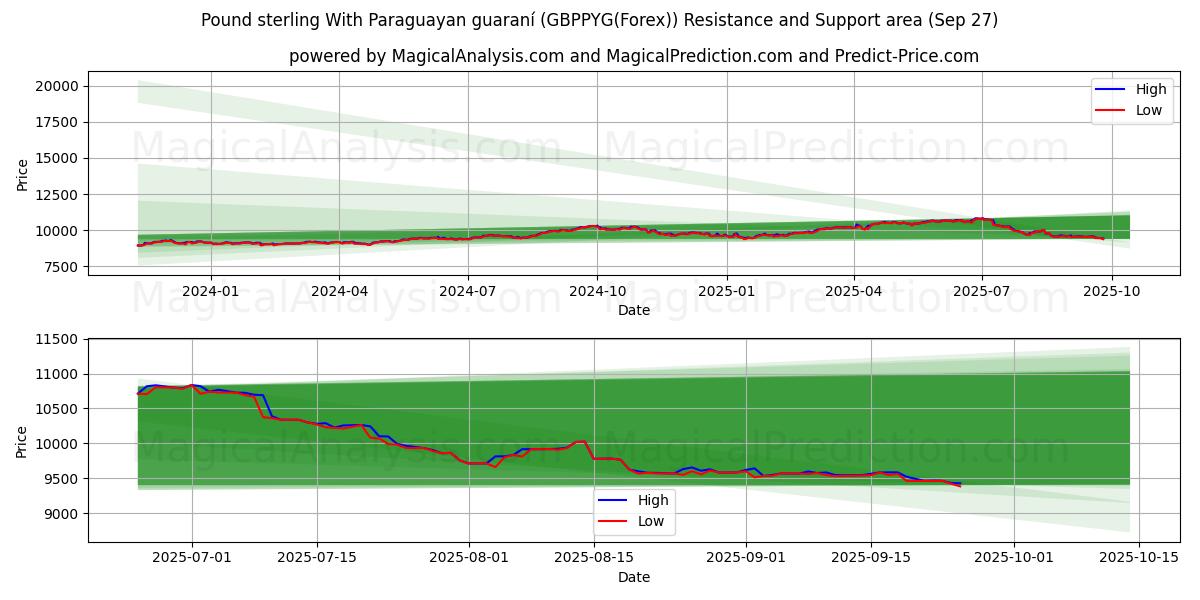Click the blue High swatch in bottom chart legend
Screen dimensions: 1200x600
(614, 499)
